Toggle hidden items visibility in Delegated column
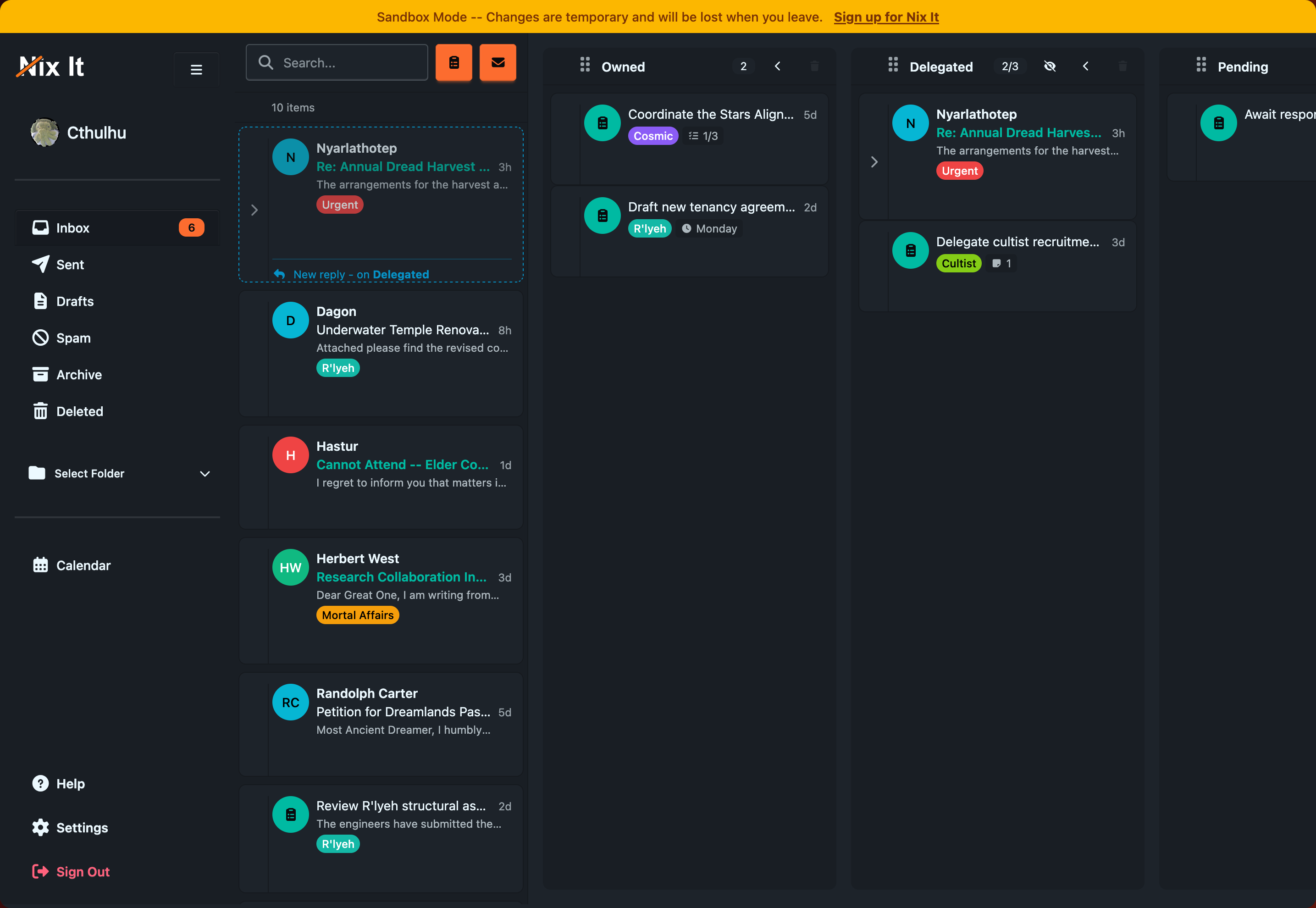Viewport: 1316px width, 908px height. (x=1050, y=66)
